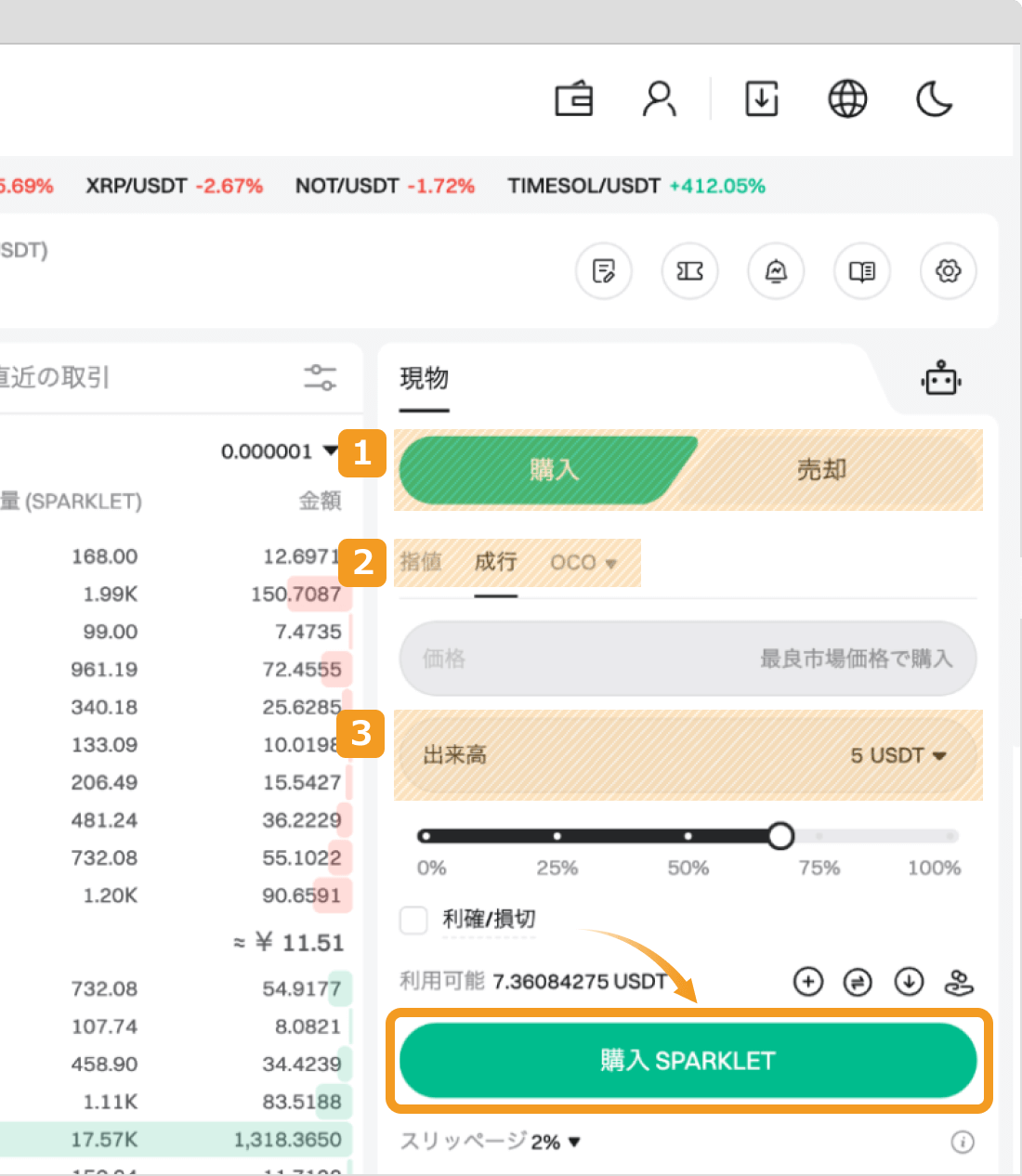Open the trading bot robot icon

(x=942, y=379)
